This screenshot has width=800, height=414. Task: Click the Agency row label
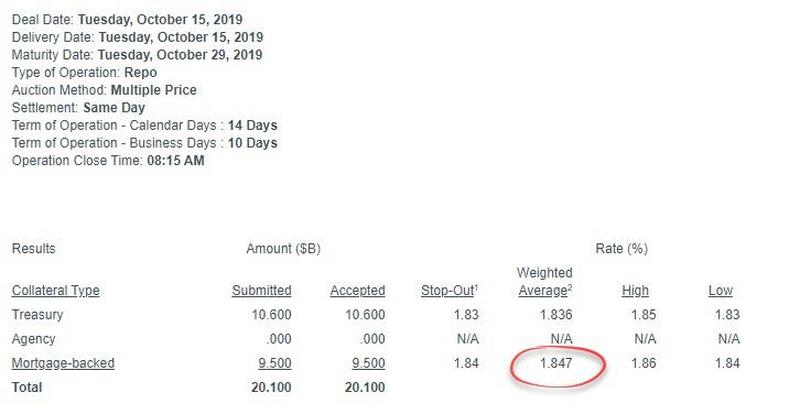pos(33,339)
